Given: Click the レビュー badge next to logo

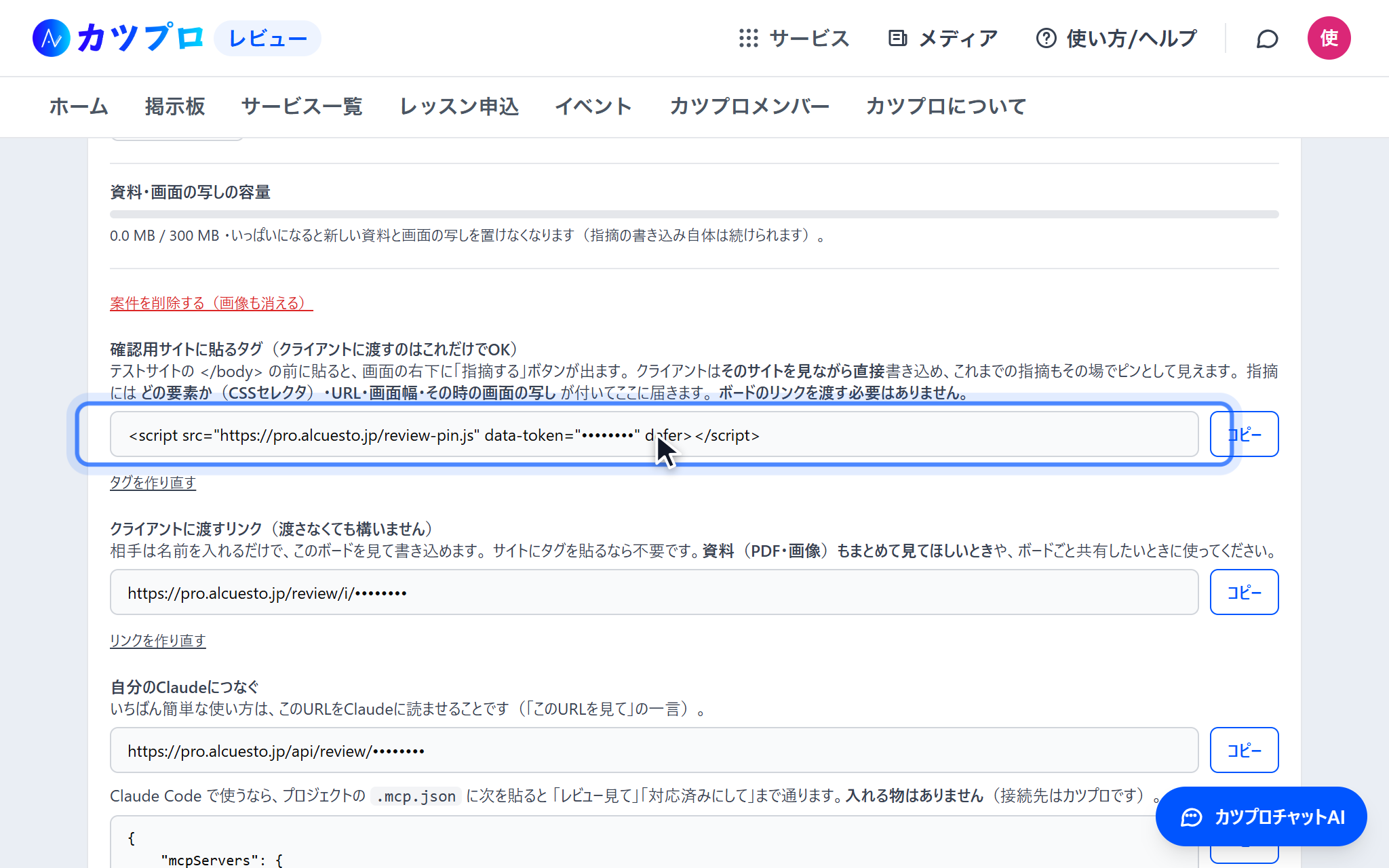Looking at the screenshot, I should click(x=267, y=38).
